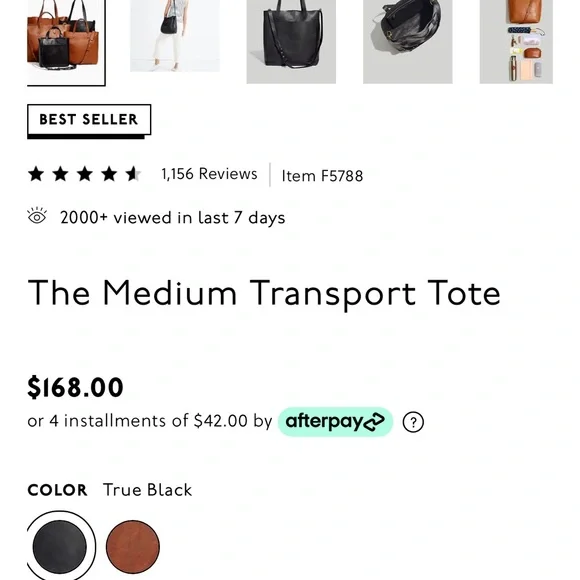View the black tote front view thumbnail
Image resolution: width=580 pixels, height=580 pixels.
(291, 42)
